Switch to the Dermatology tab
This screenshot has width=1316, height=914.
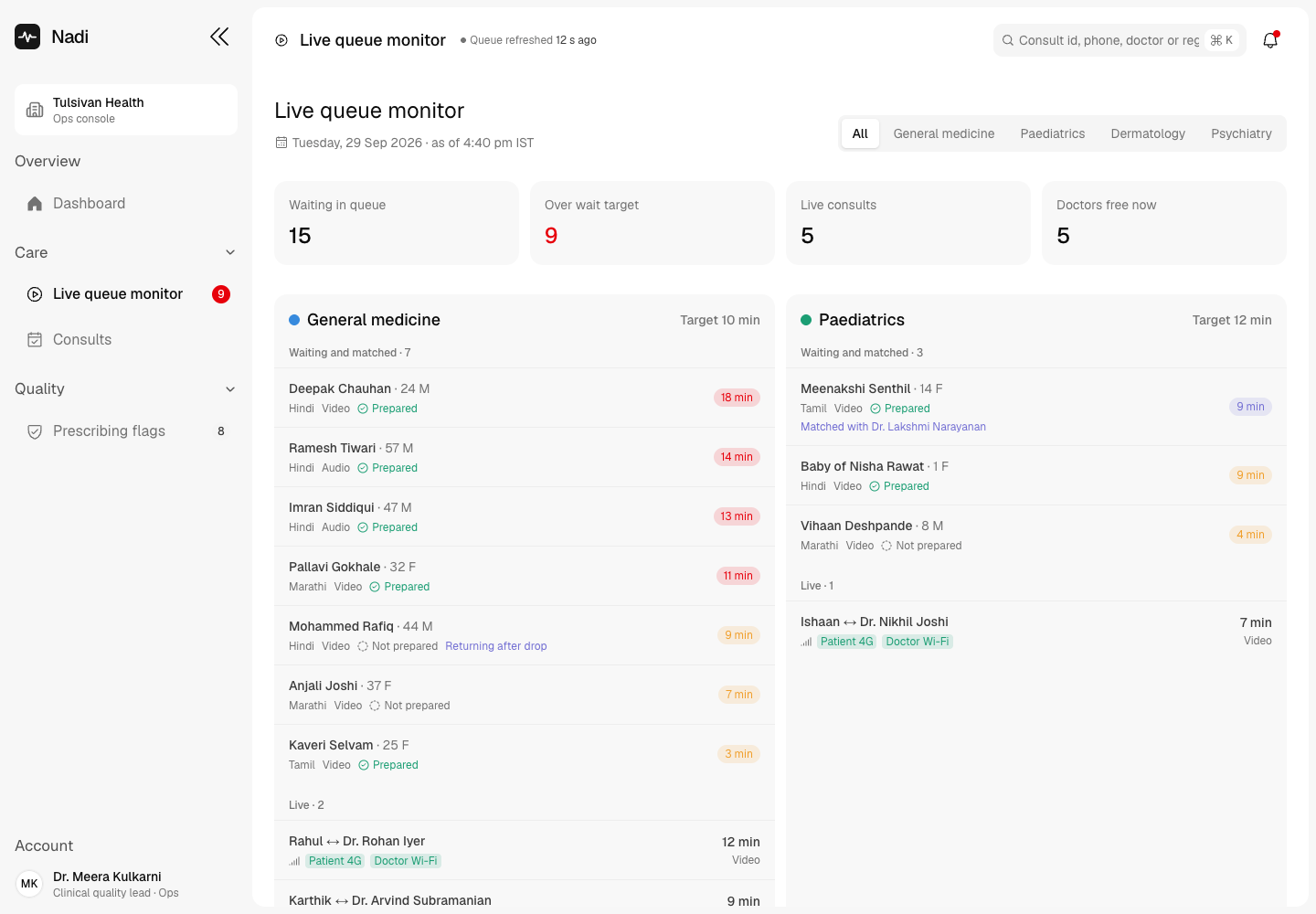[1148, 133]
